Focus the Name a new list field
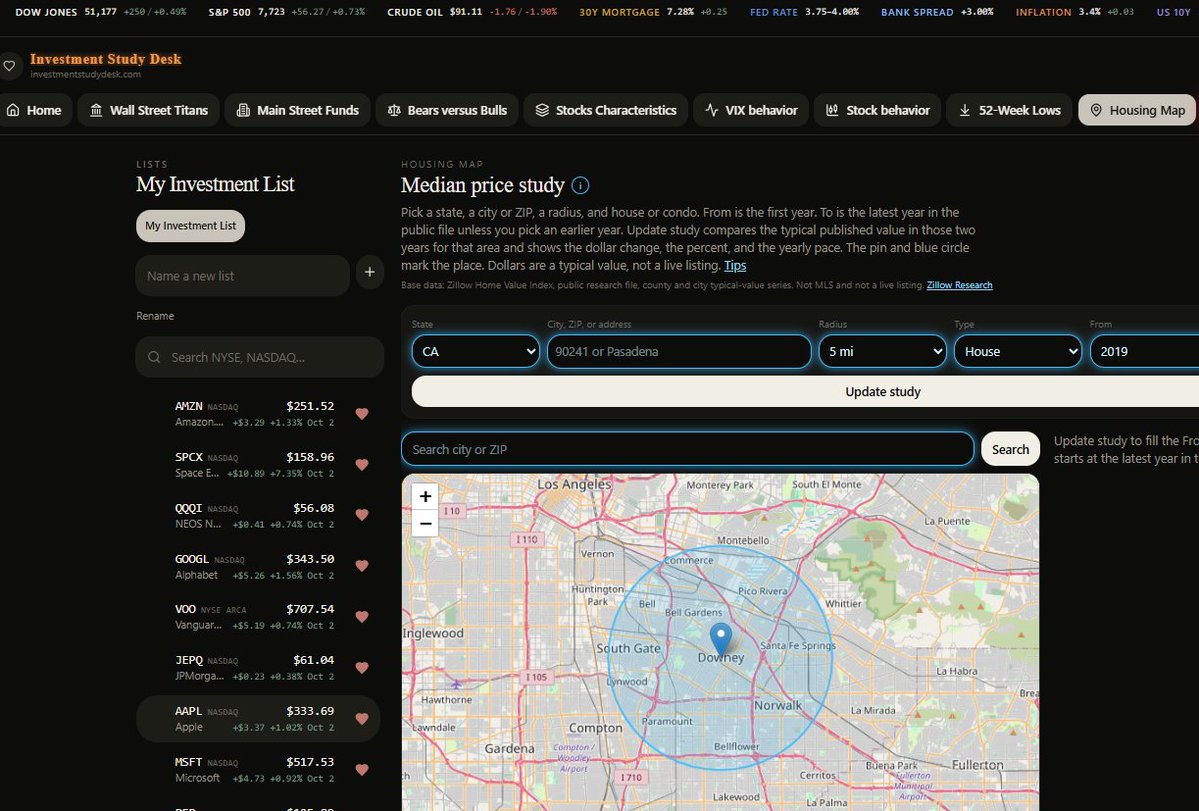Screen dimensions: 1199x811 coord(242,276)
